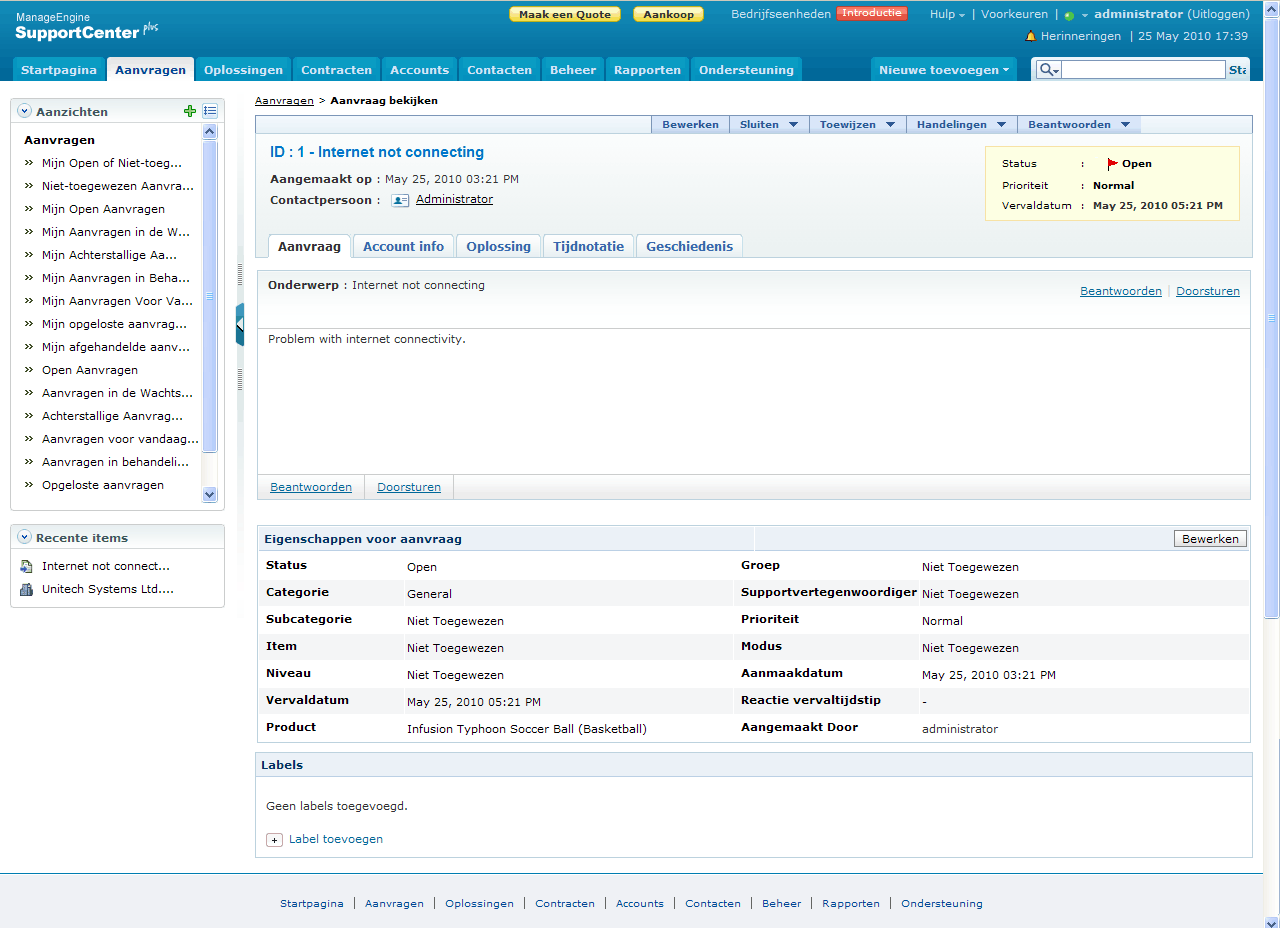
Task: Click the green plus add-view icon in Aanzichten
Action: tap(190, 111)
